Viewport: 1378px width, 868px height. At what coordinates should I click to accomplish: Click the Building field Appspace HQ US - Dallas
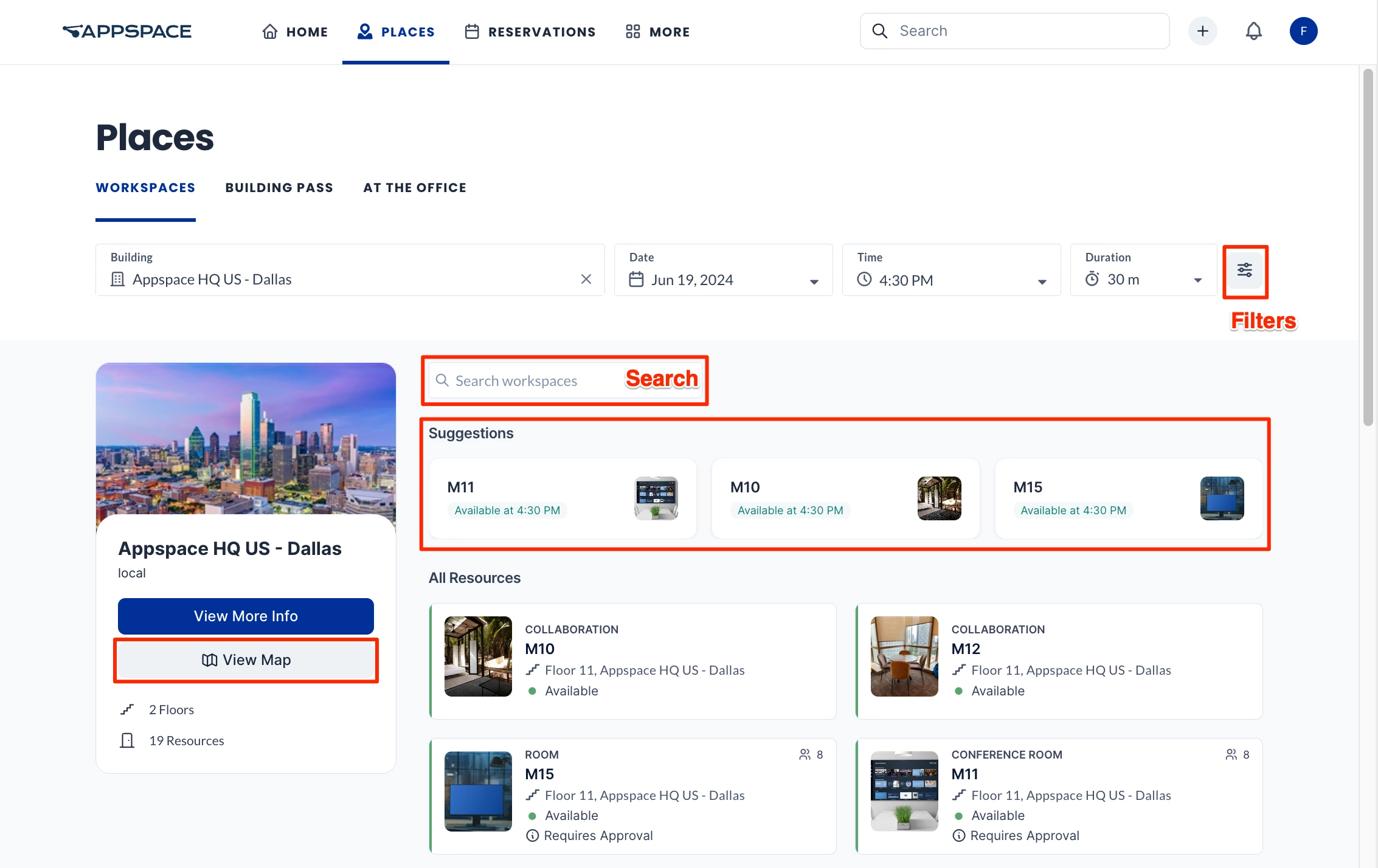coord(350,270)
